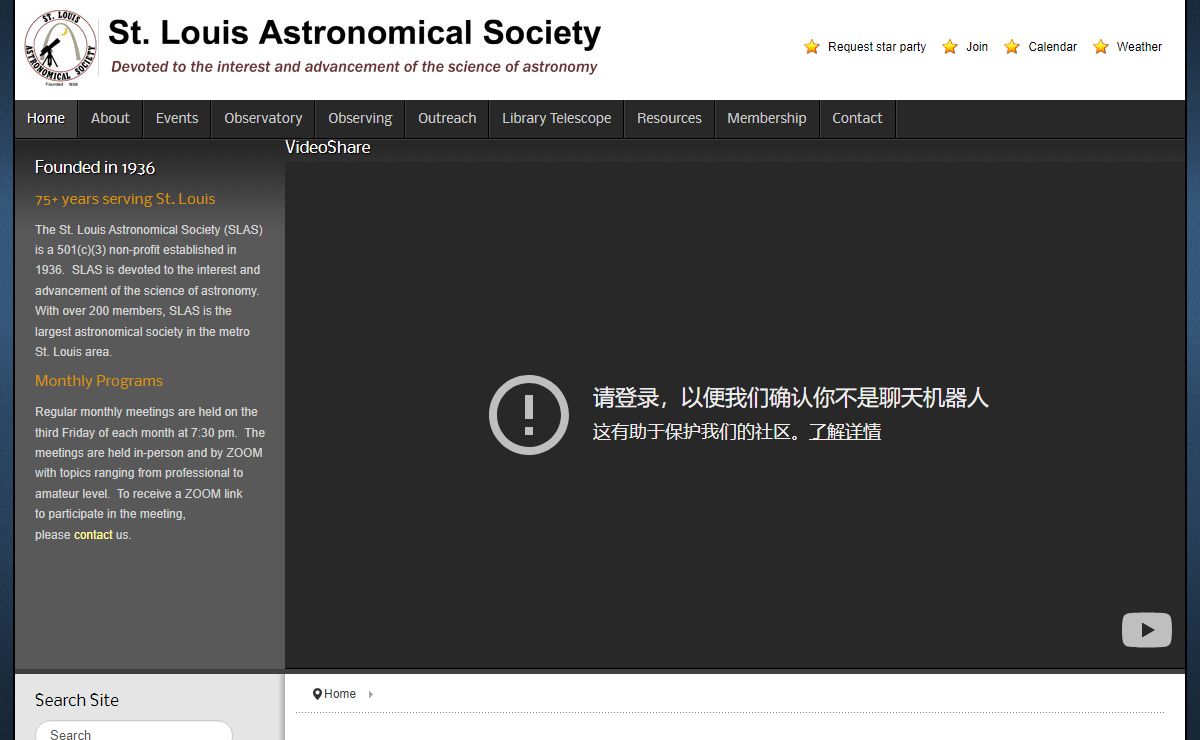Expand the Resources navigation menu
This screenshot has width=1200, height=740.
click(x=669, y=118)
